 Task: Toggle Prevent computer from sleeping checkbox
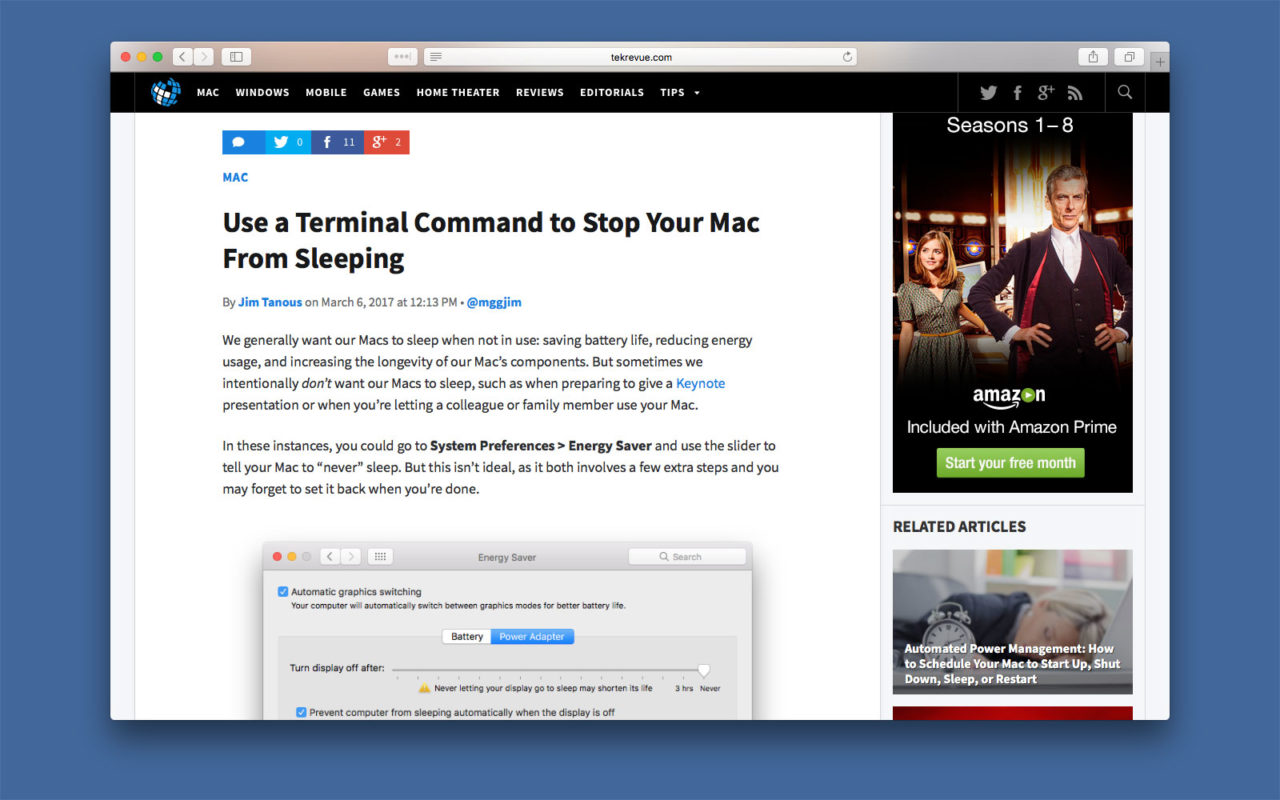pos(301,712)
